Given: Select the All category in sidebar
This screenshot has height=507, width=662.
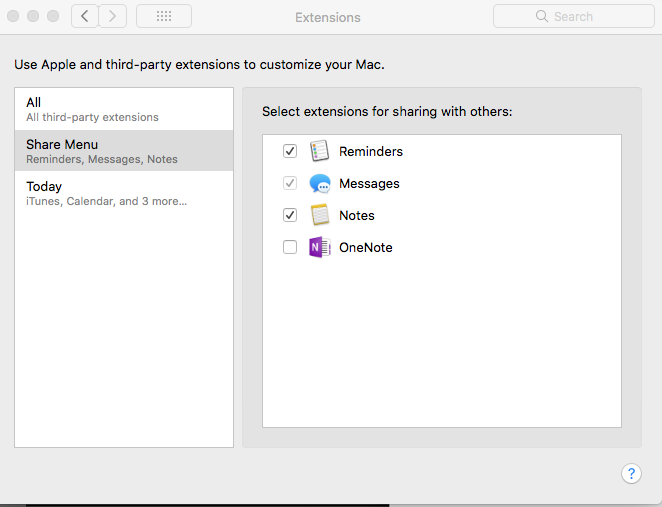Looking at the screenshot, I should (124, 109).
